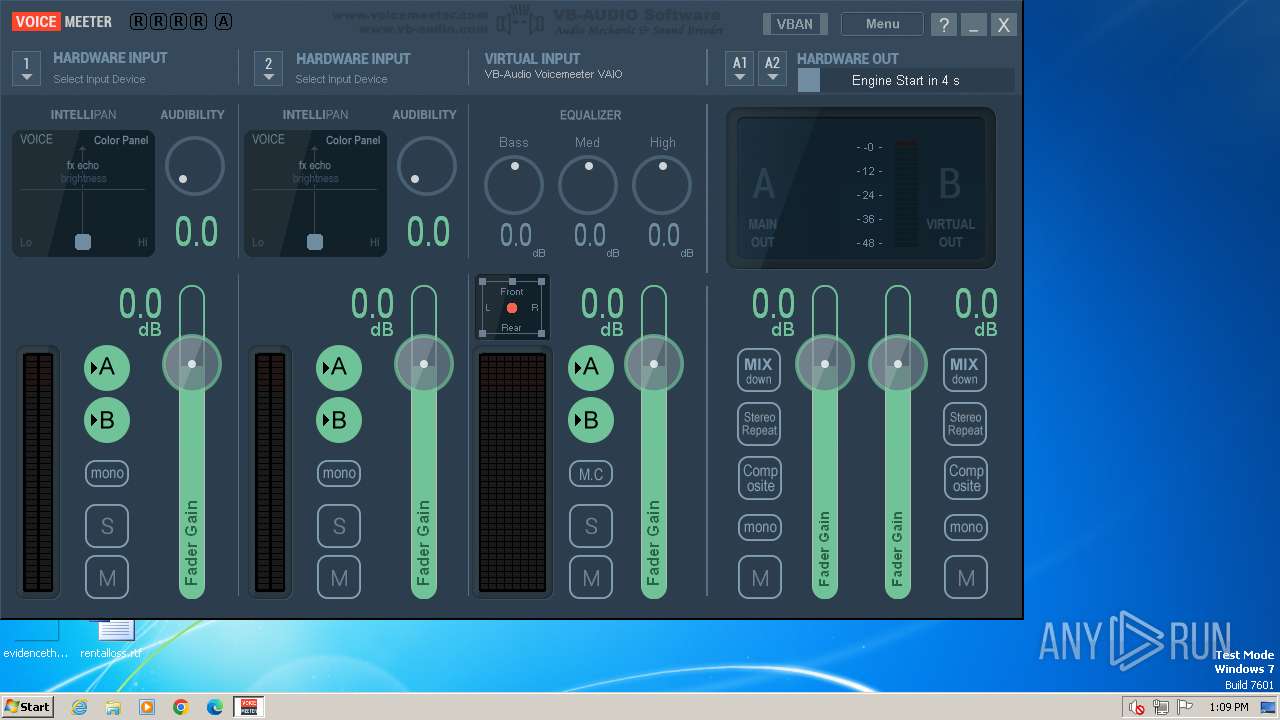The height and width of the screenshot is (720, 1280).
Task: Open VBAN settings
Action: [795, 24]
